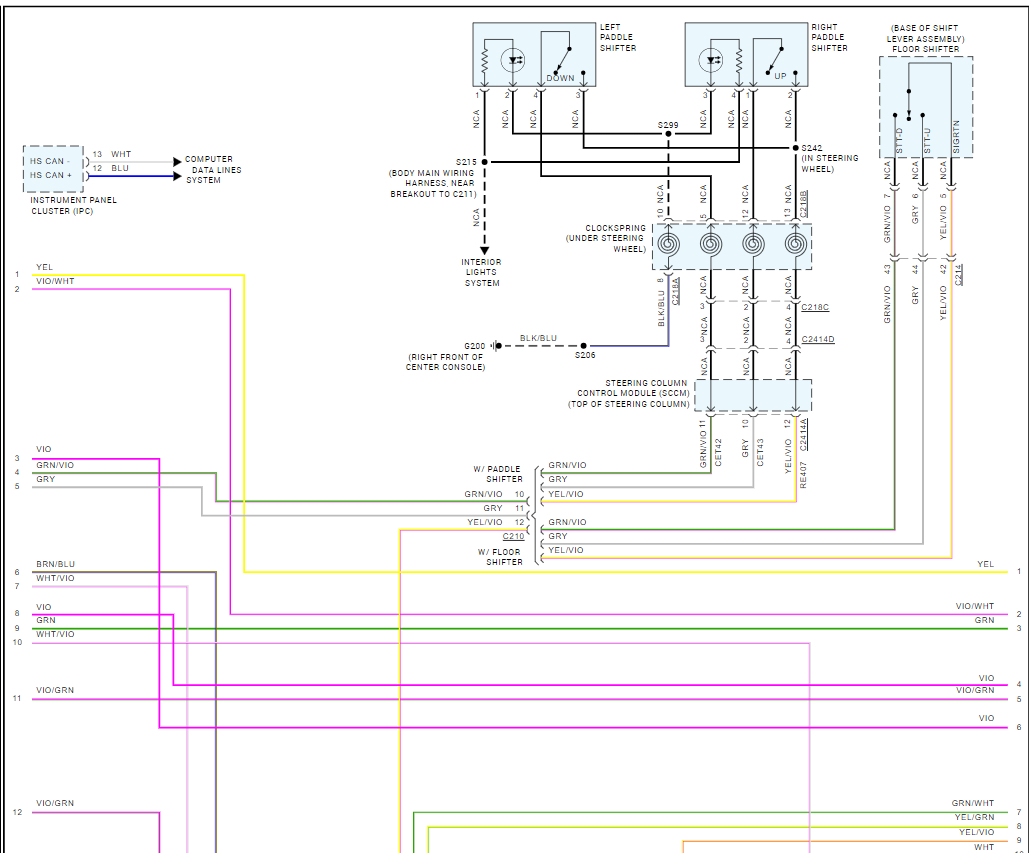Image resolution: width=1029 pixels, height=853 pixels.
Task: Click the WHT wire arrow to Computer Data Lines
Action: coord(176,161)
